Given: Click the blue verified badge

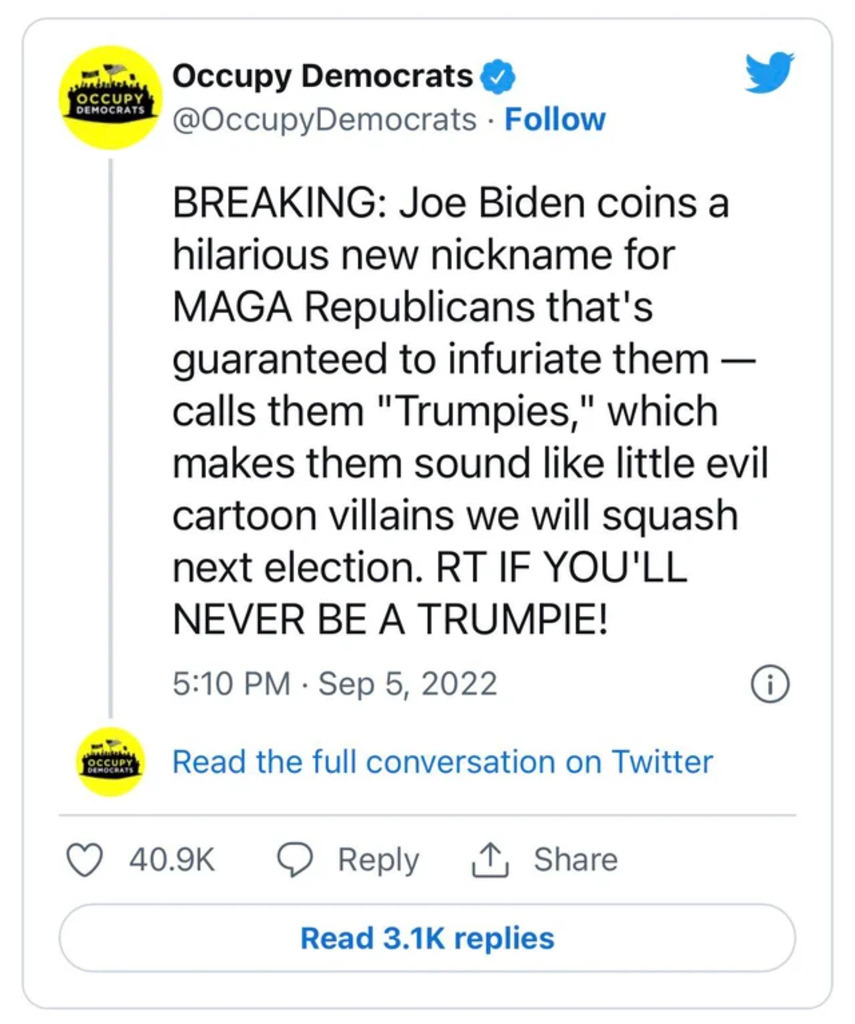Looking at the screenshot, I should click(498, 75).
